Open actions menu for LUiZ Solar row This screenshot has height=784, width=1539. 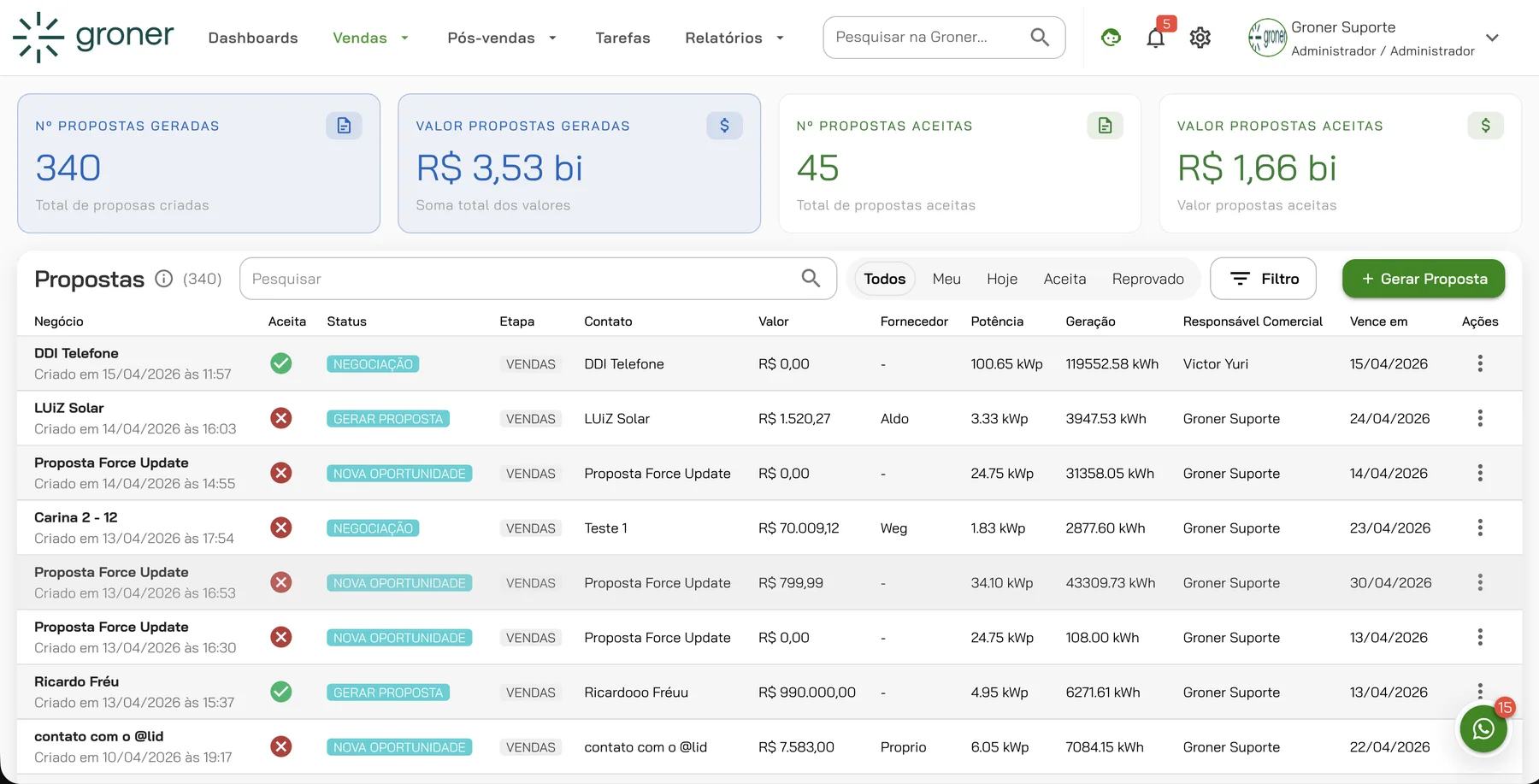[1479, 418]
